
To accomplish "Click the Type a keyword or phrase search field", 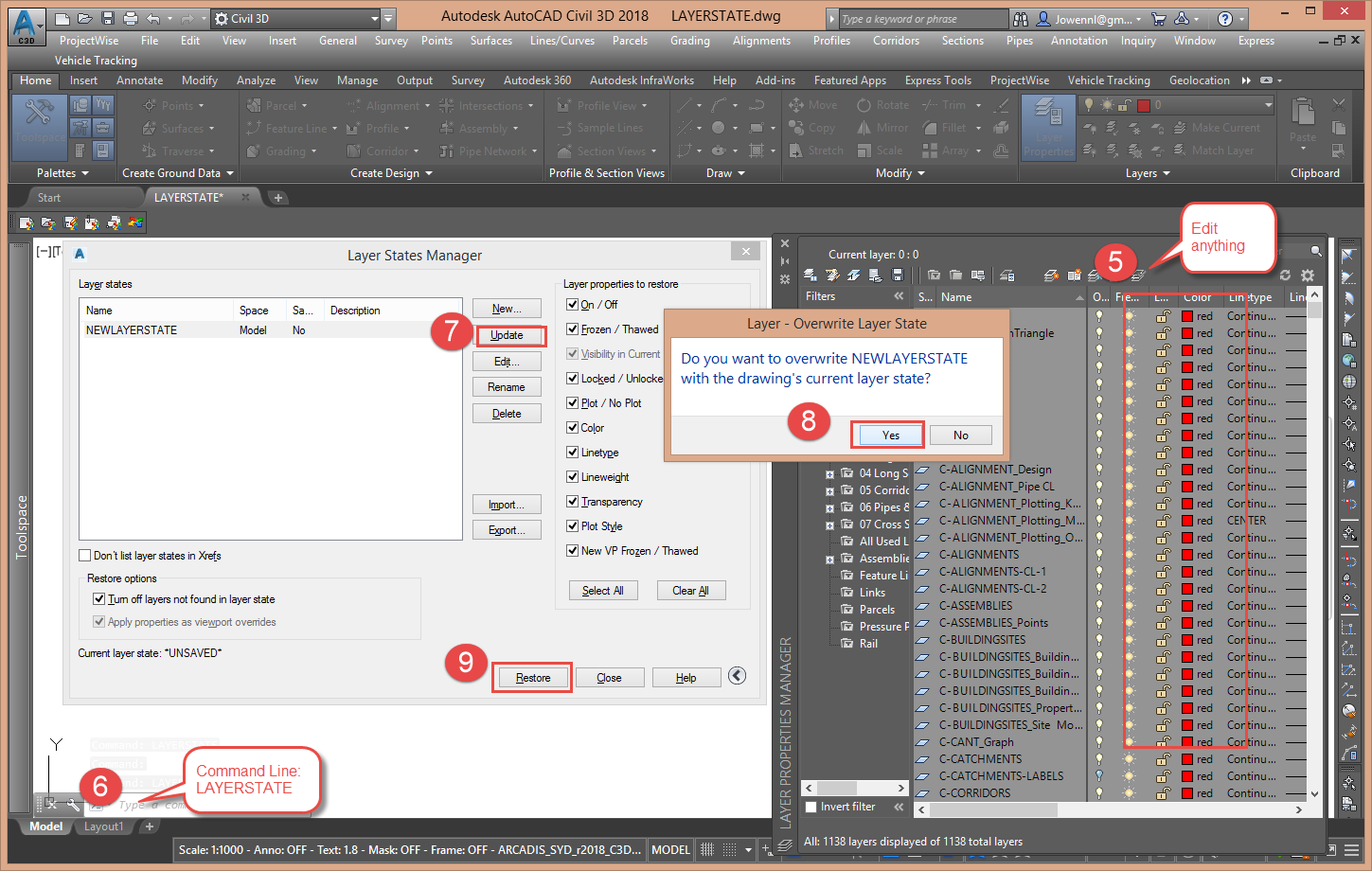I will tap(922, 19).
